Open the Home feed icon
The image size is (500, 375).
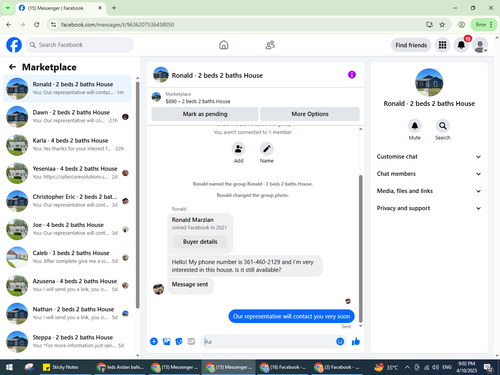(224, 45)
